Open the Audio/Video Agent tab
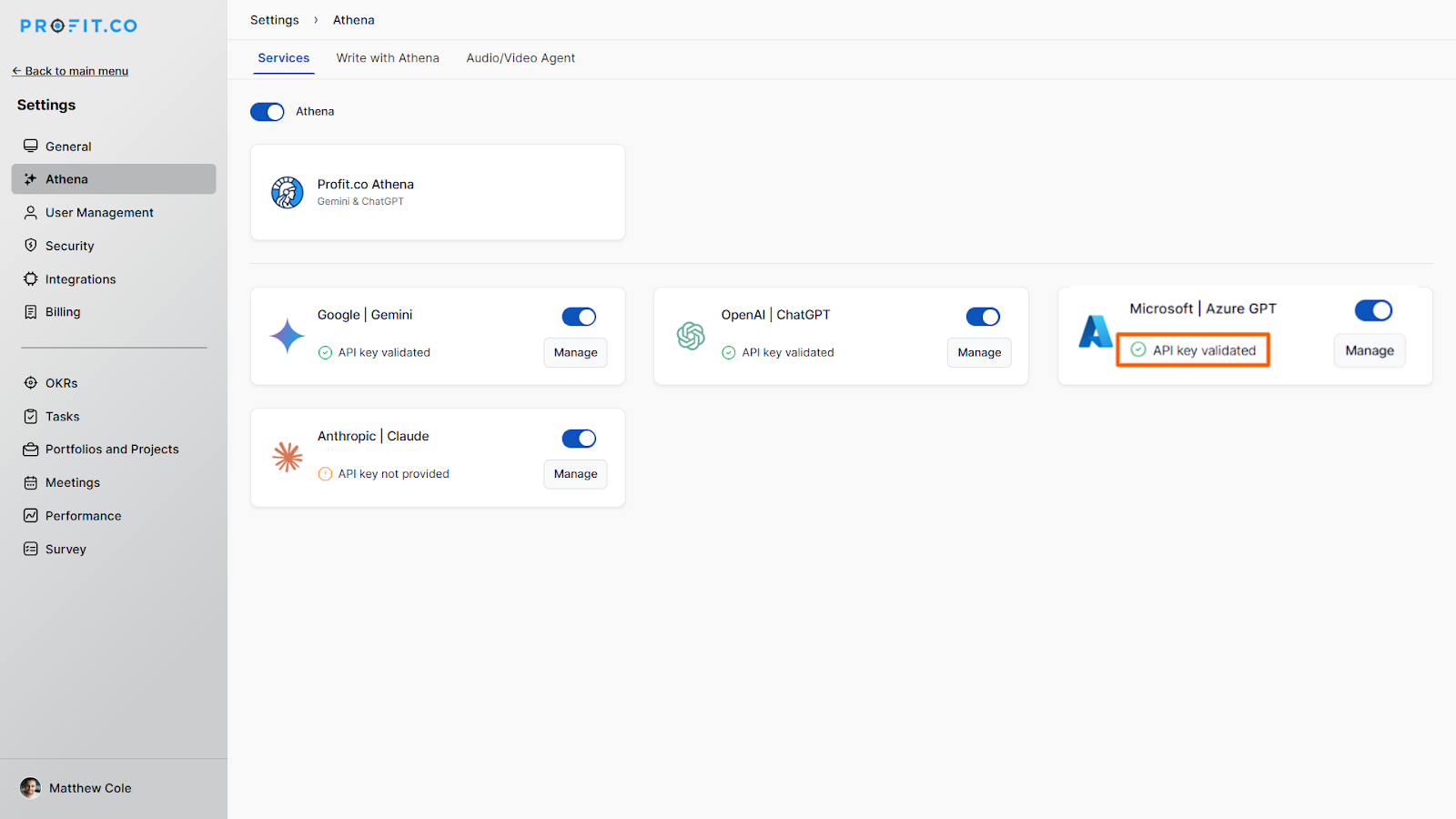The width and height of the screenshot is (1456, 819). pos(521,58)
